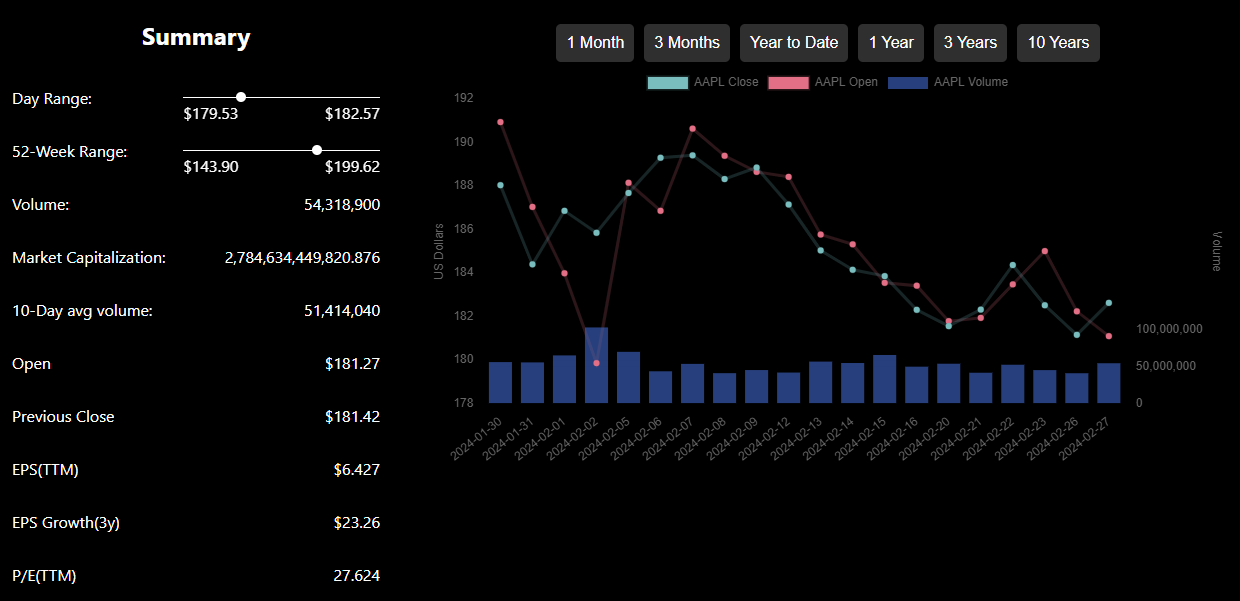Select the volume bar for 2024-01-30
The width and height of the screenshot is (1240, 601).
point(500,382)
